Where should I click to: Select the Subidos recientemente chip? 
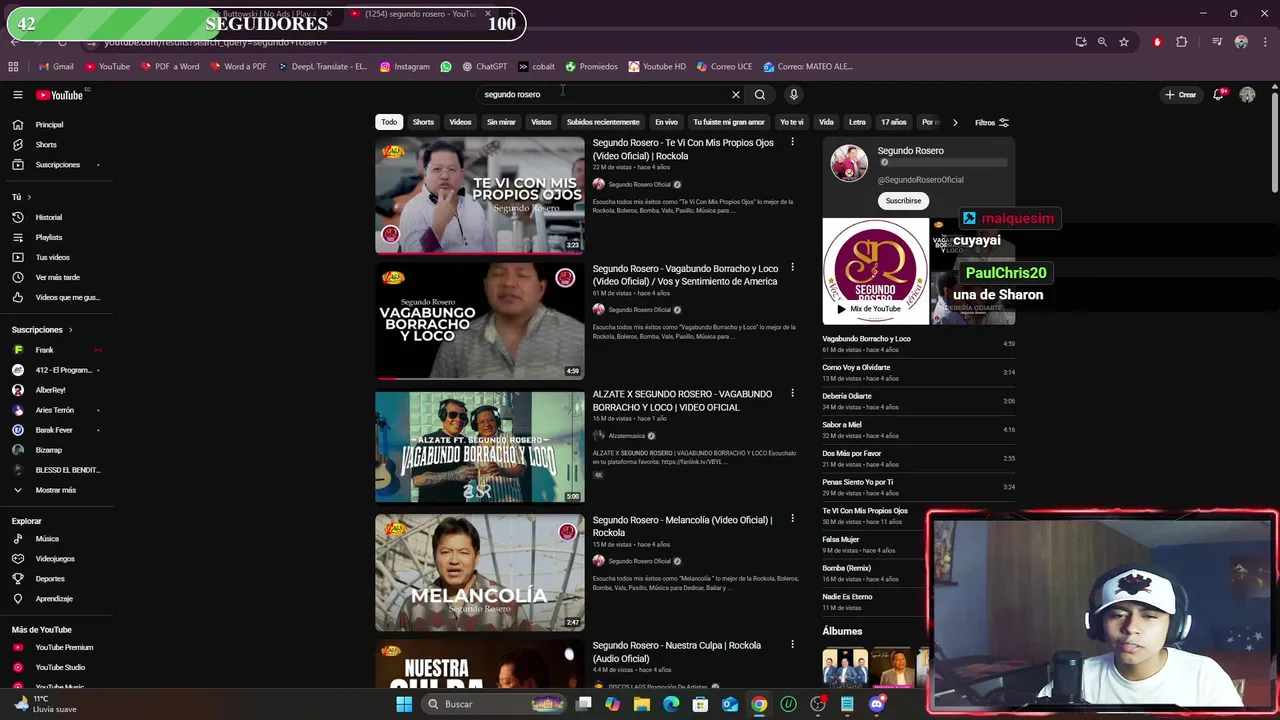coord(603,122)
